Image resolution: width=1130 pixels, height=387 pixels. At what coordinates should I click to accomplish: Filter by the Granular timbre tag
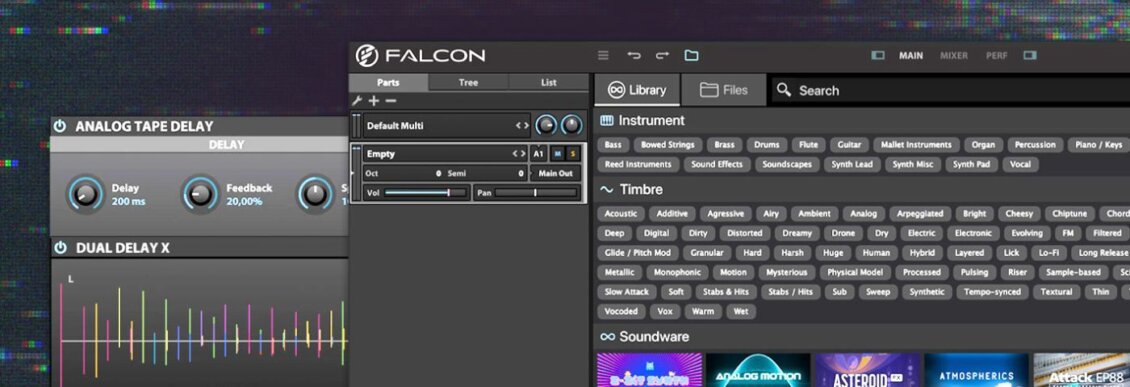click(x=706, y=253)
